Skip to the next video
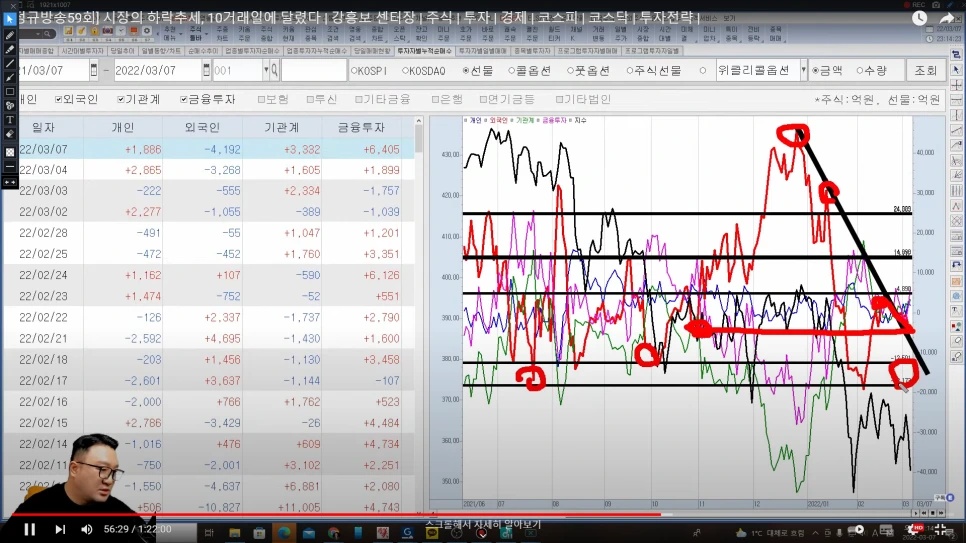 click(x=60, y=529)
